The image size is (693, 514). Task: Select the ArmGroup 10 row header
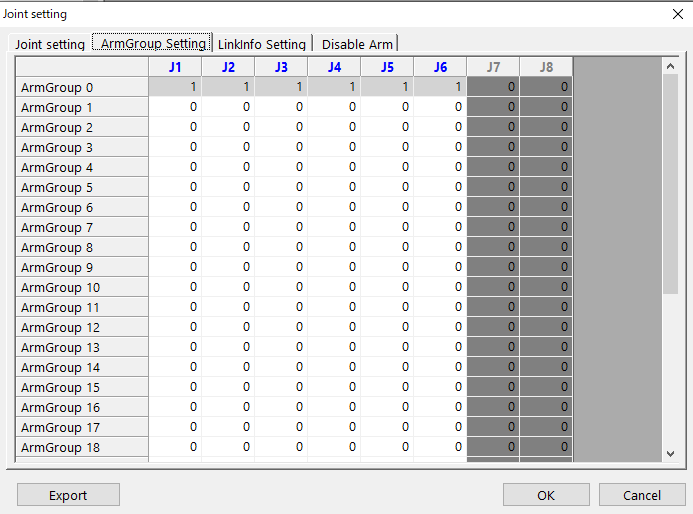point(82,287)
